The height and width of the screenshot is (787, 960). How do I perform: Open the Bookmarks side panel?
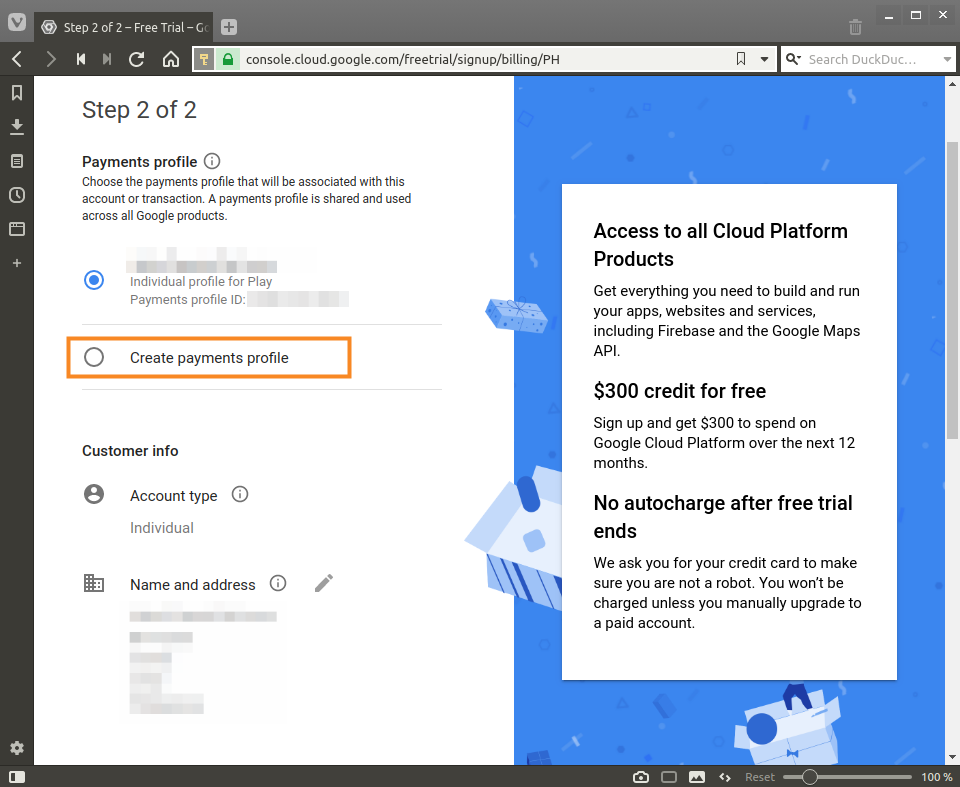pos(17,92)
